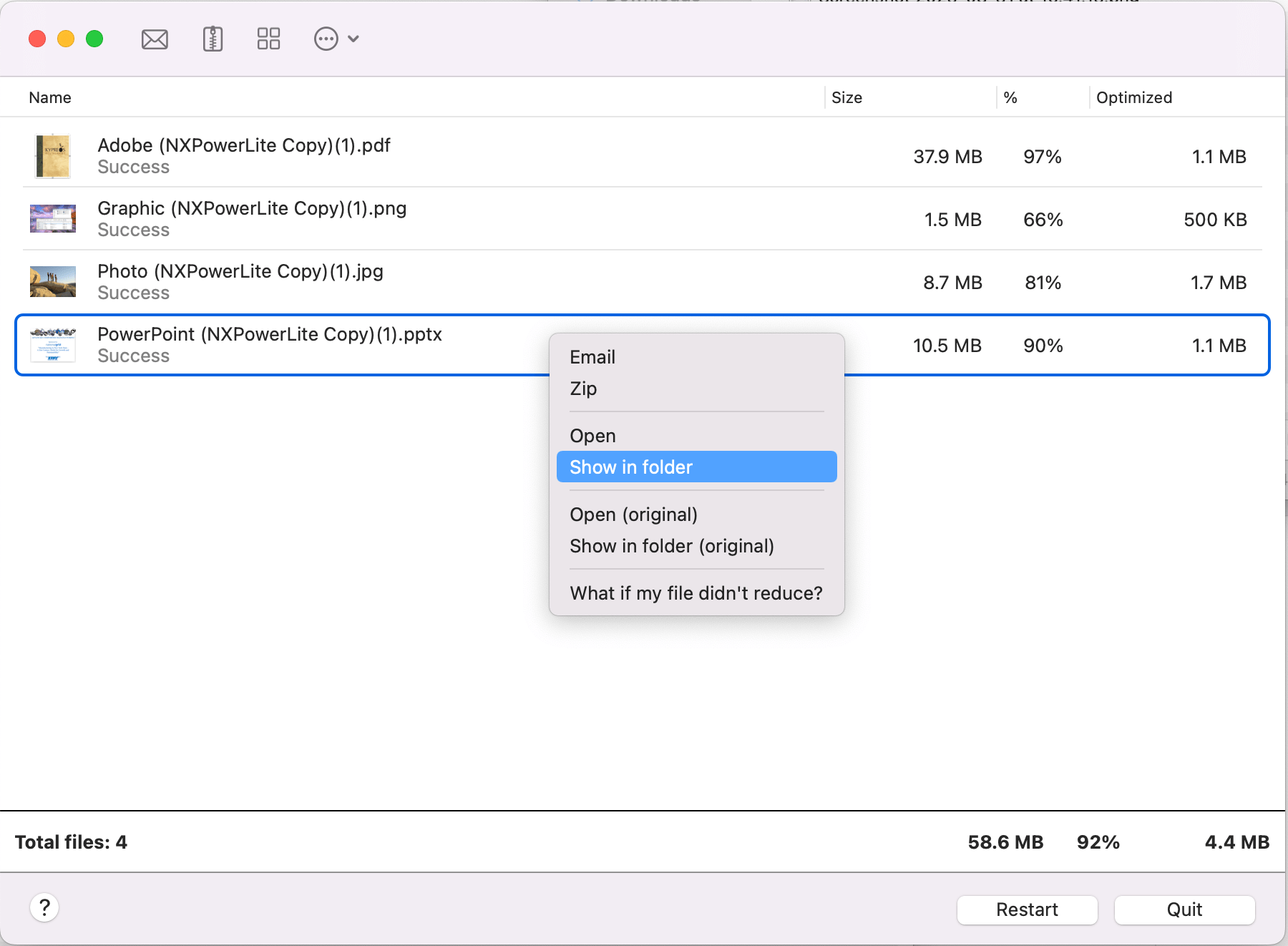This screenshot has width=1288, height=946.
Task: Click the PowerPoint pptx file thumbnail
Action: coord(52,345)
